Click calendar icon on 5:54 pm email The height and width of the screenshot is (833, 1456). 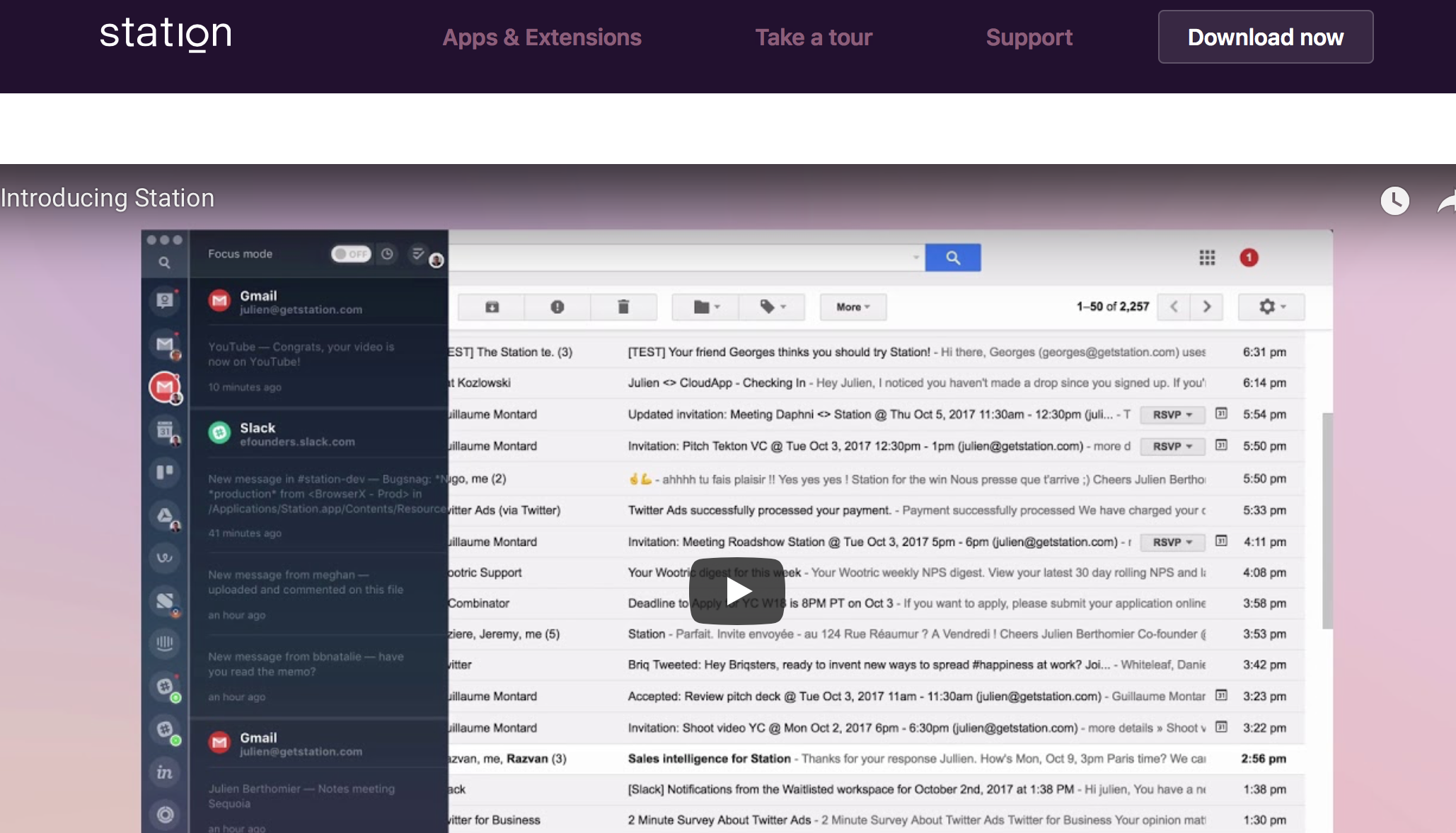[1221, 414]
